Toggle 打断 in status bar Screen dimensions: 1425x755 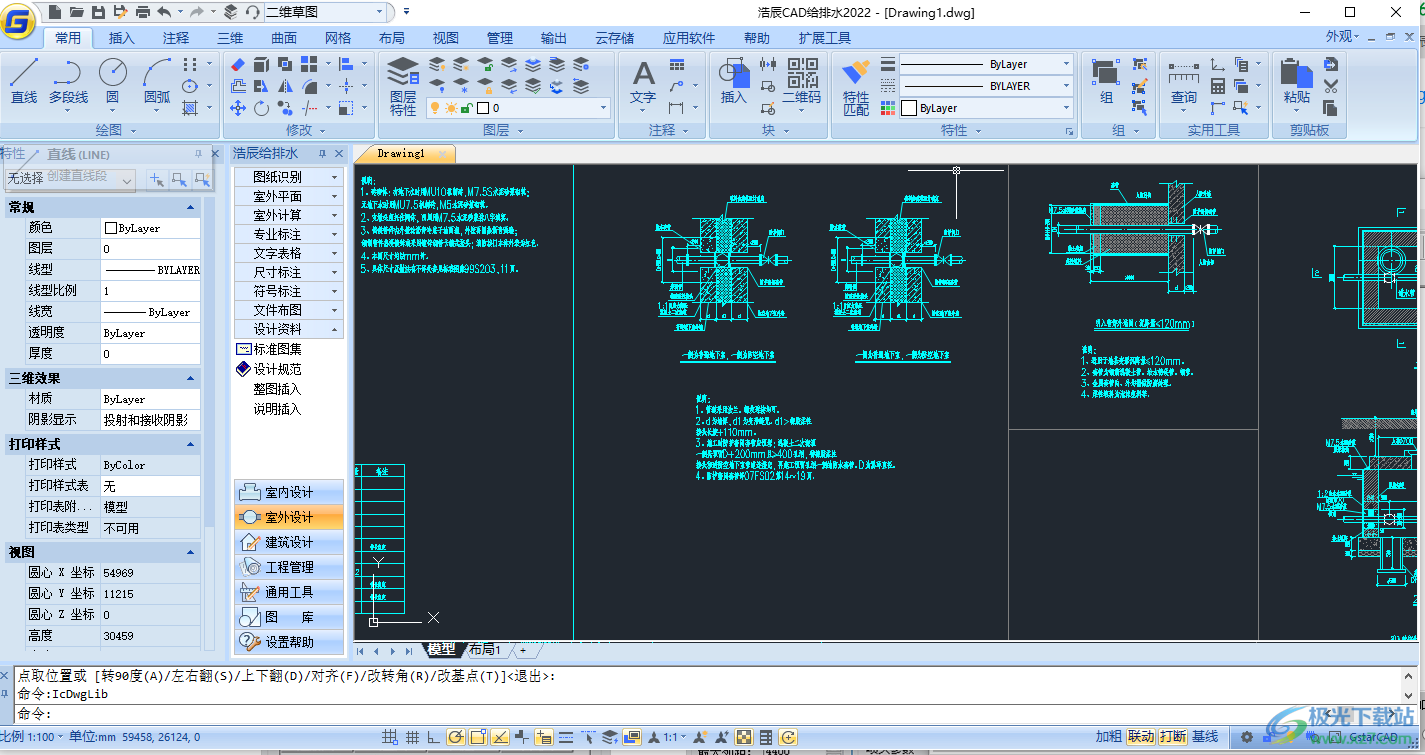(1173, 737)
